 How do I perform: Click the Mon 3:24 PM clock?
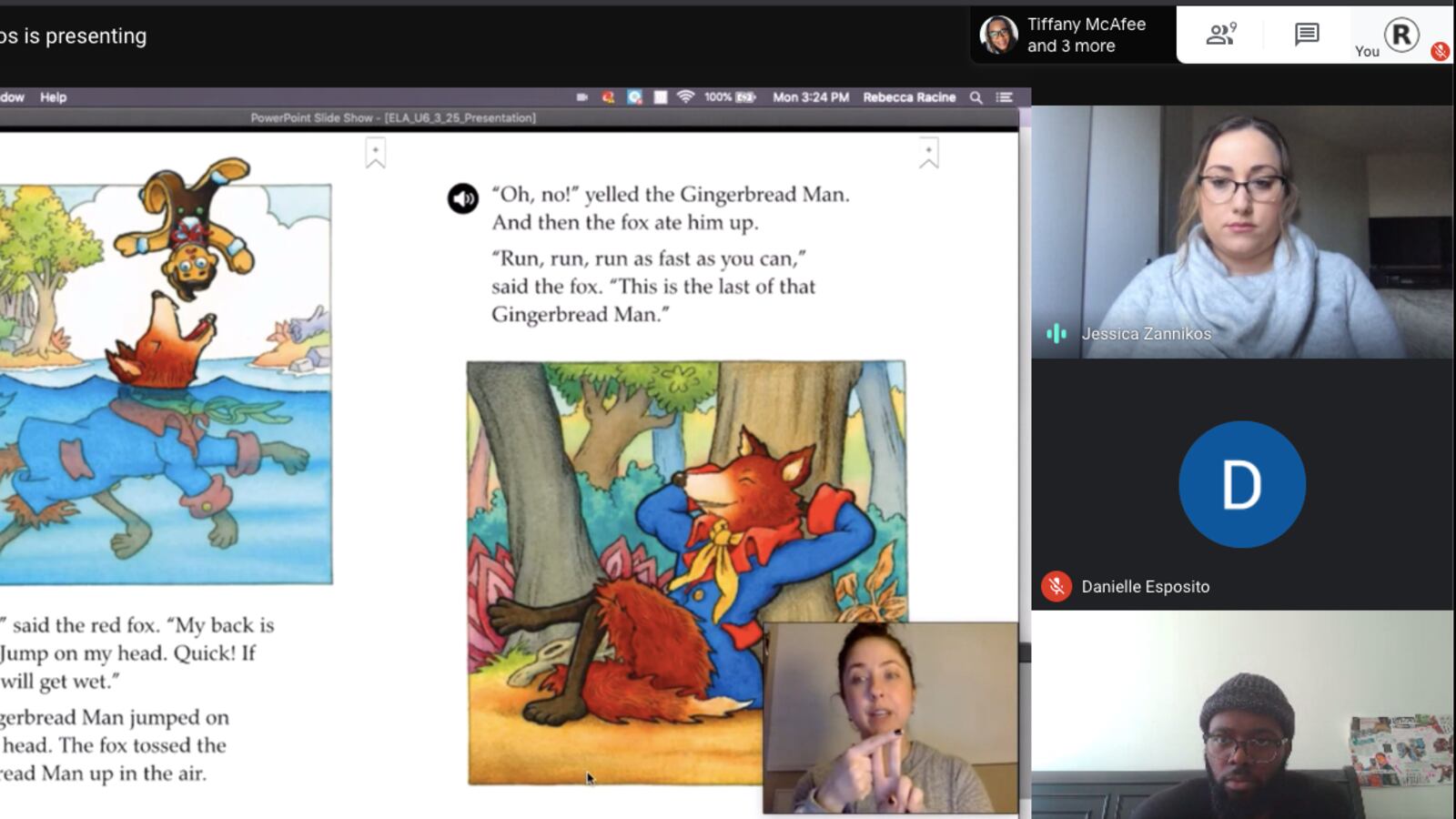[x=810, y=97]
